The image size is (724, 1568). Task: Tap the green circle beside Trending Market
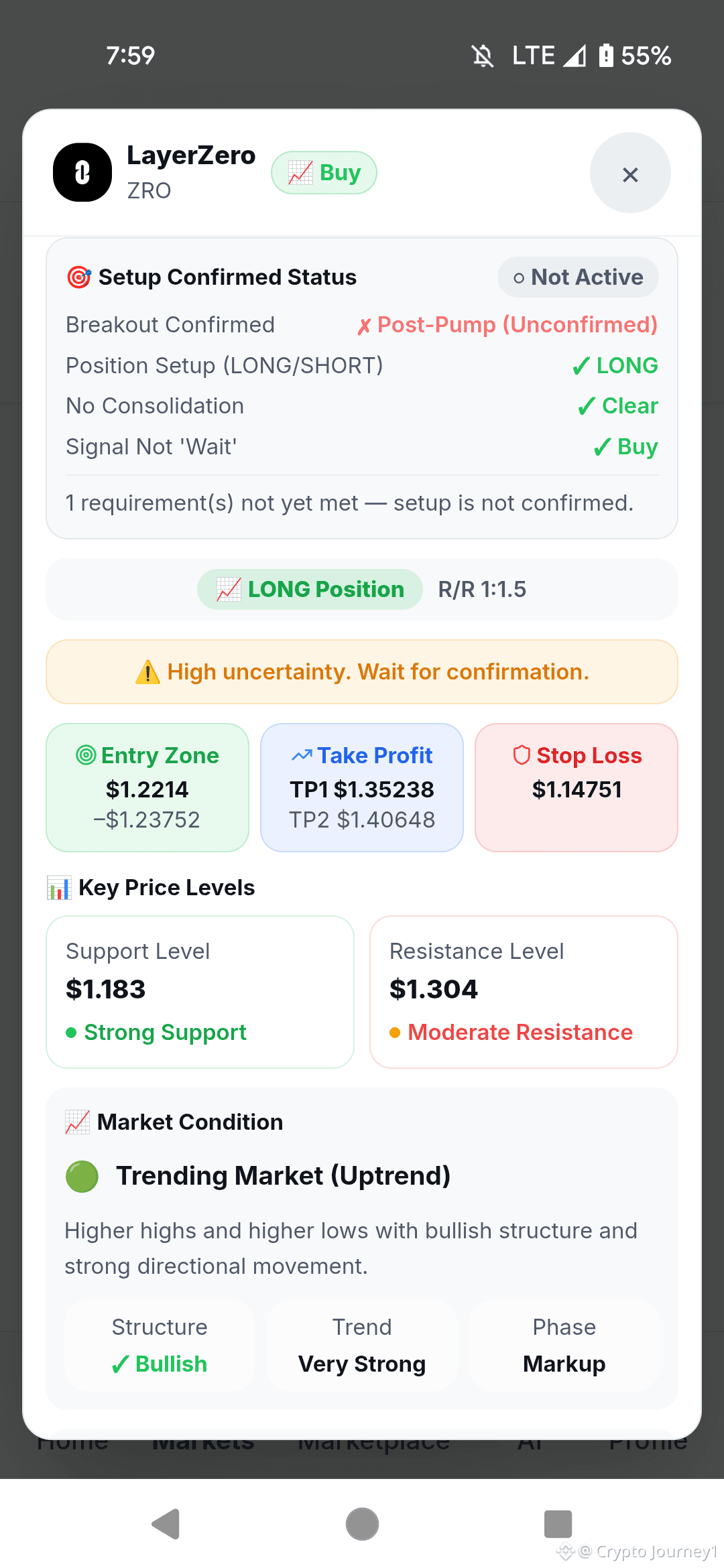[82, 1177]
